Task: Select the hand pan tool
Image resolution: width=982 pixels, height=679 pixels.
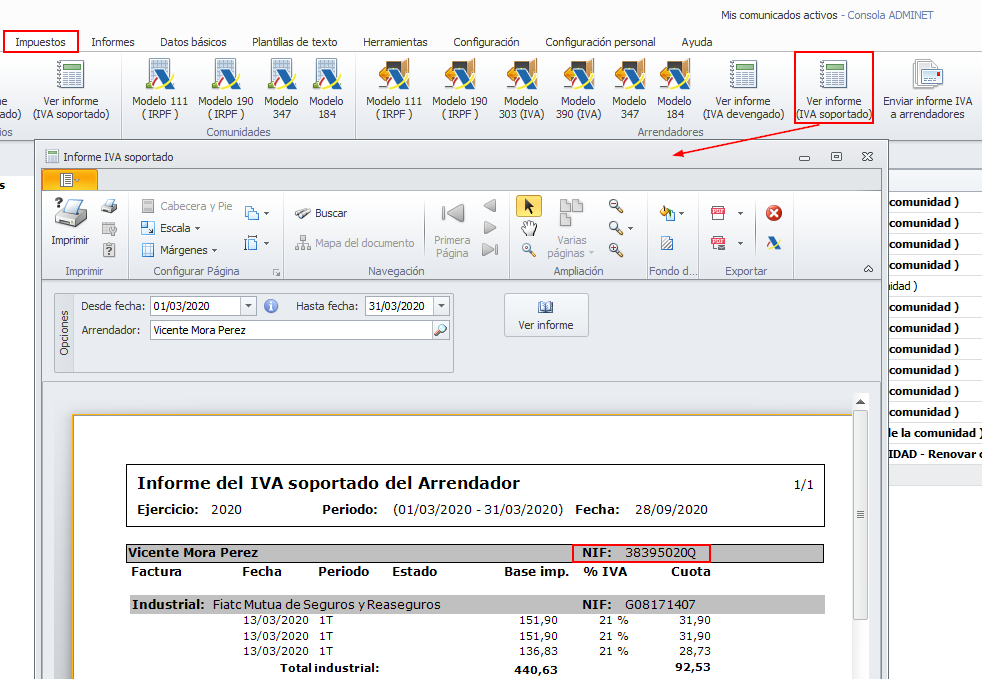Action: click(x=529, y=228)
